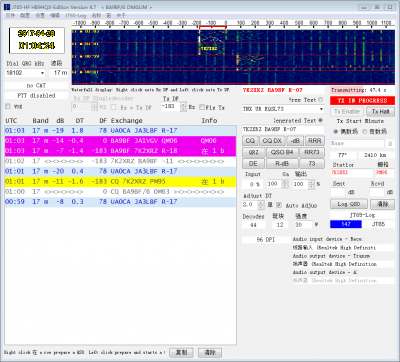Image resolution: width=400 pixels, height=362 pixels.
Task: Click the 复制 button at the bottom
Action: point(181,352)
